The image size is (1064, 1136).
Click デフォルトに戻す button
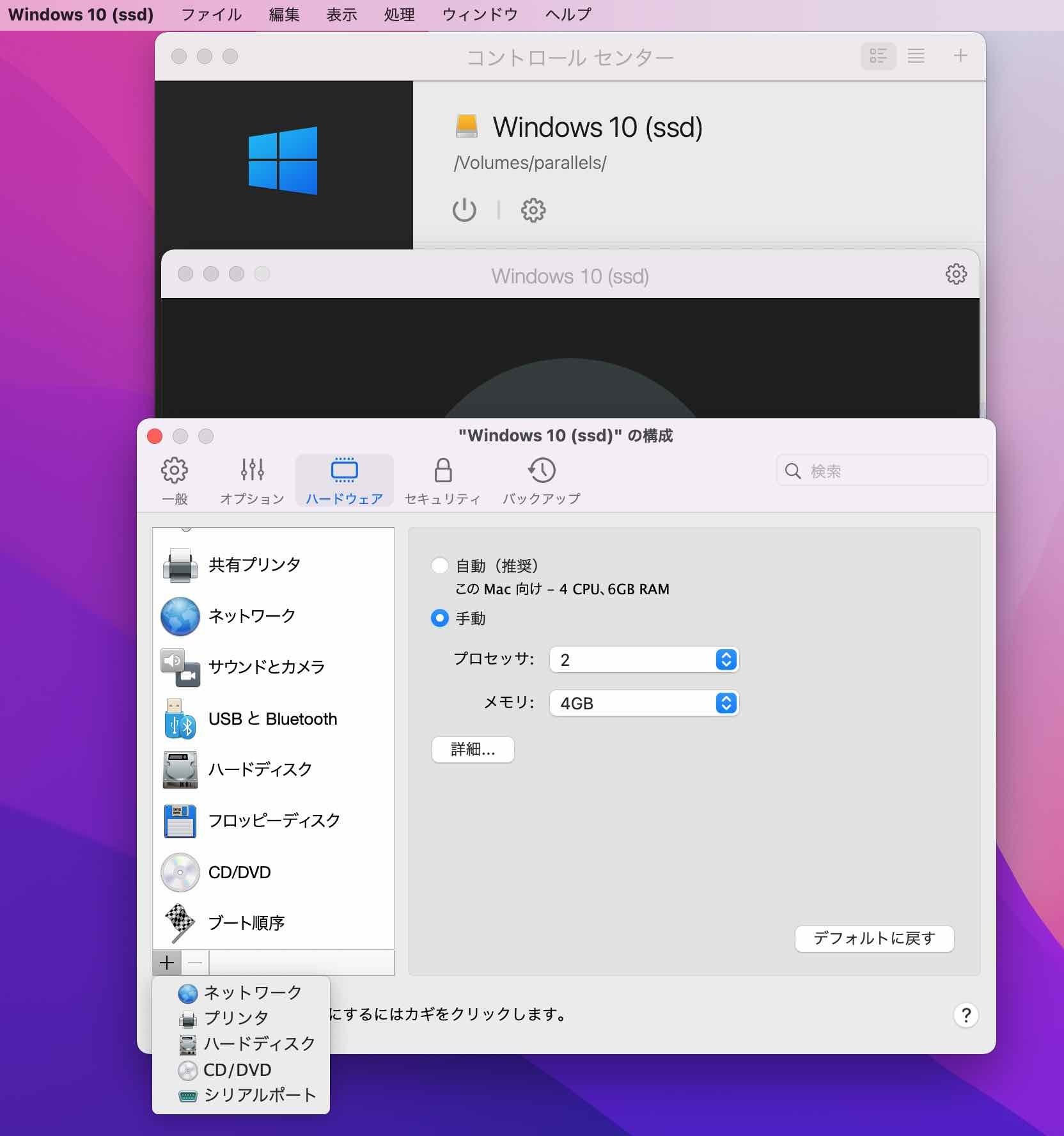tap(874, 938)
